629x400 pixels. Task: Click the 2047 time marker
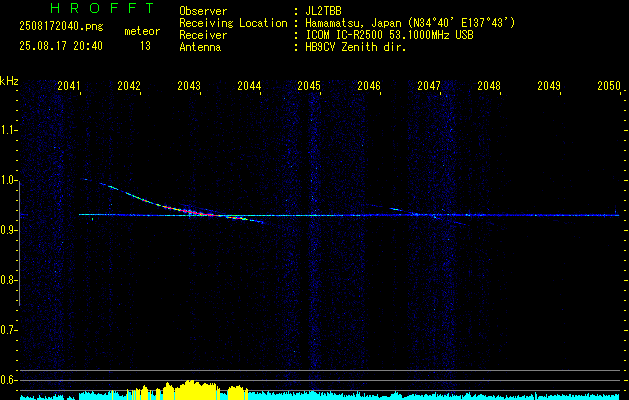click(x=429, y=86)
